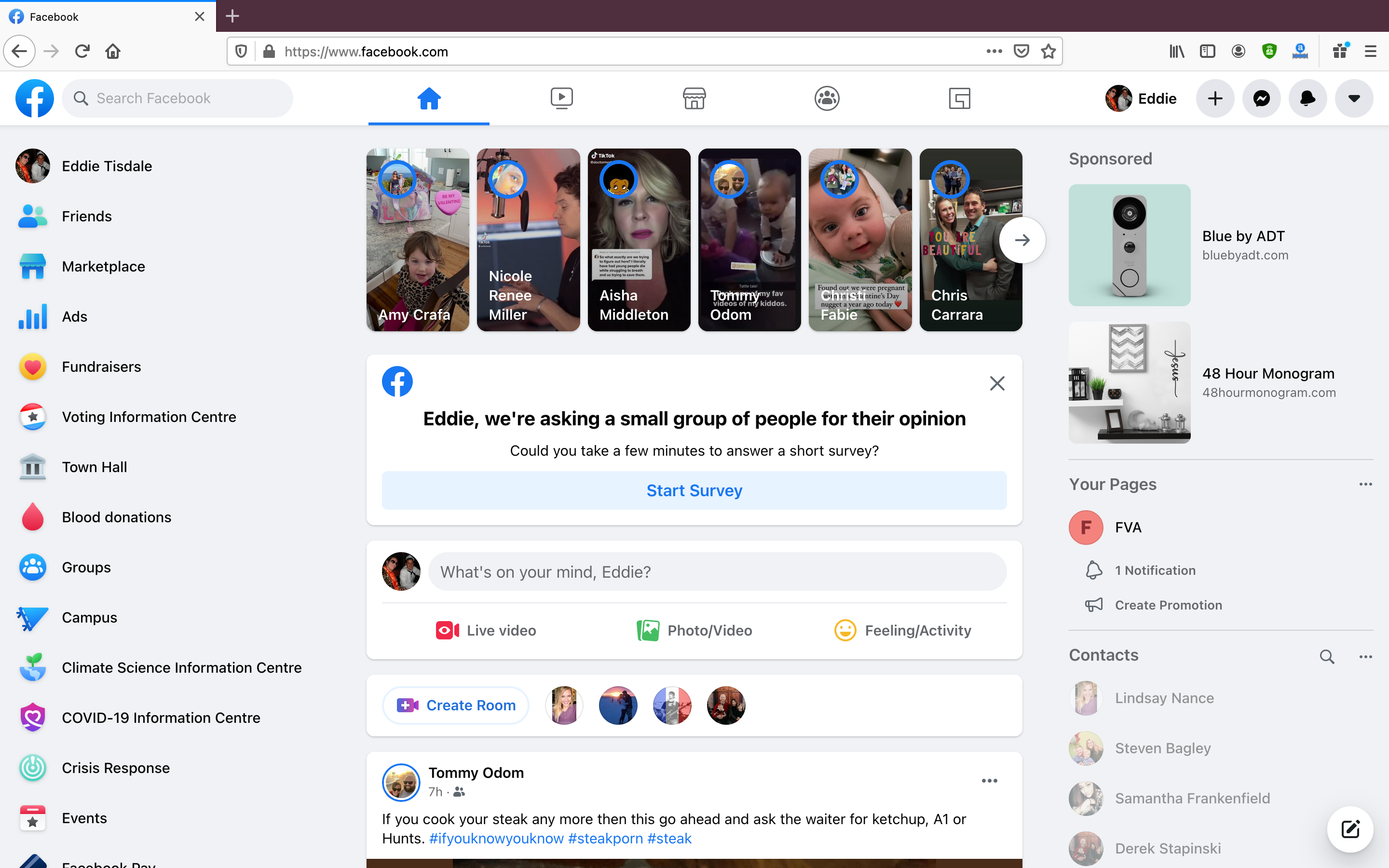This screenshot has width=1389, height=868.
Task: Open the Gaming tab in top navigation
Action: click(x=959, y=98)
